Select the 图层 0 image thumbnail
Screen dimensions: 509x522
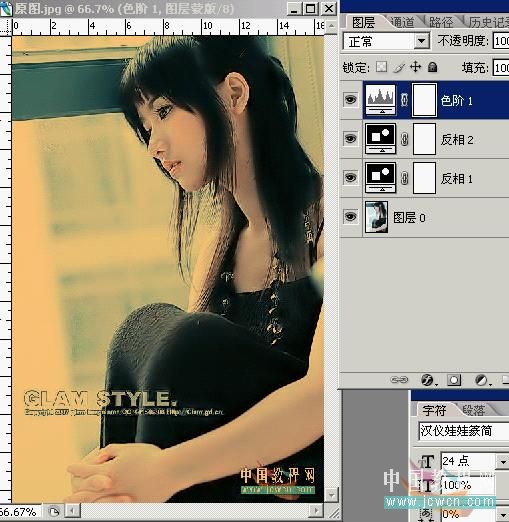coord(377,217)
